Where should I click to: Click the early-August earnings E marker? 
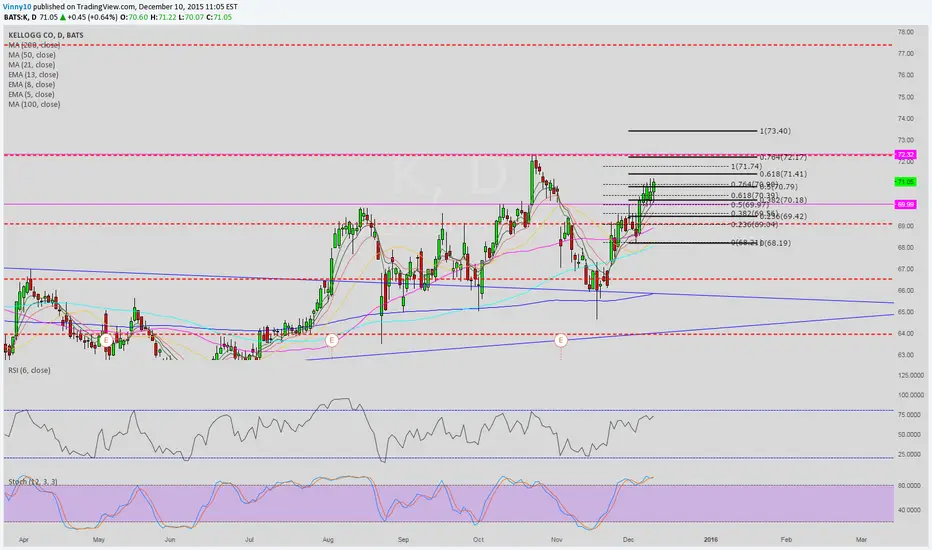click(332, 340)
